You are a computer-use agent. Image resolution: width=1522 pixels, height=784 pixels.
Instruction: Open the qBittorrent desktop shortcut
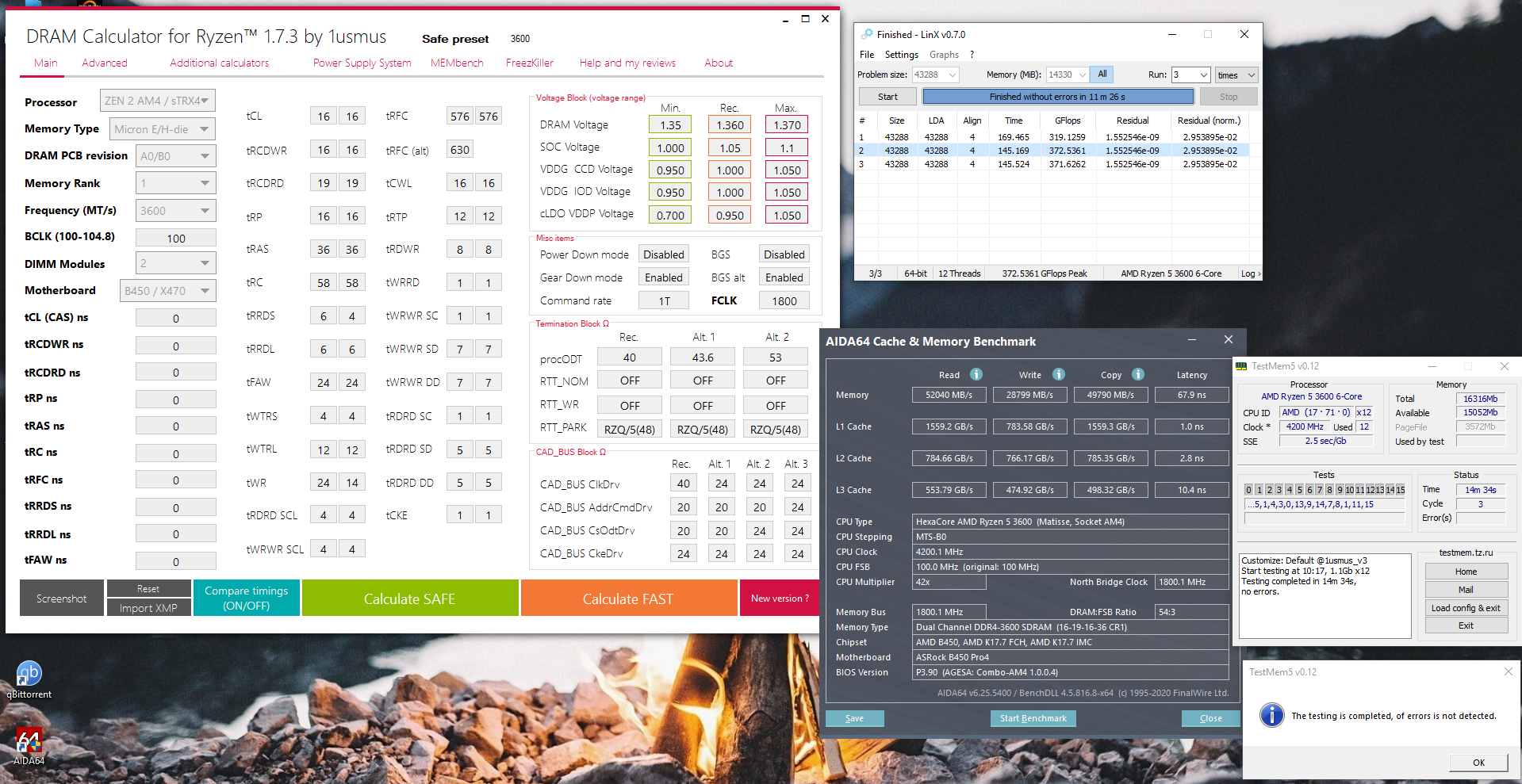tap(29, 680)
